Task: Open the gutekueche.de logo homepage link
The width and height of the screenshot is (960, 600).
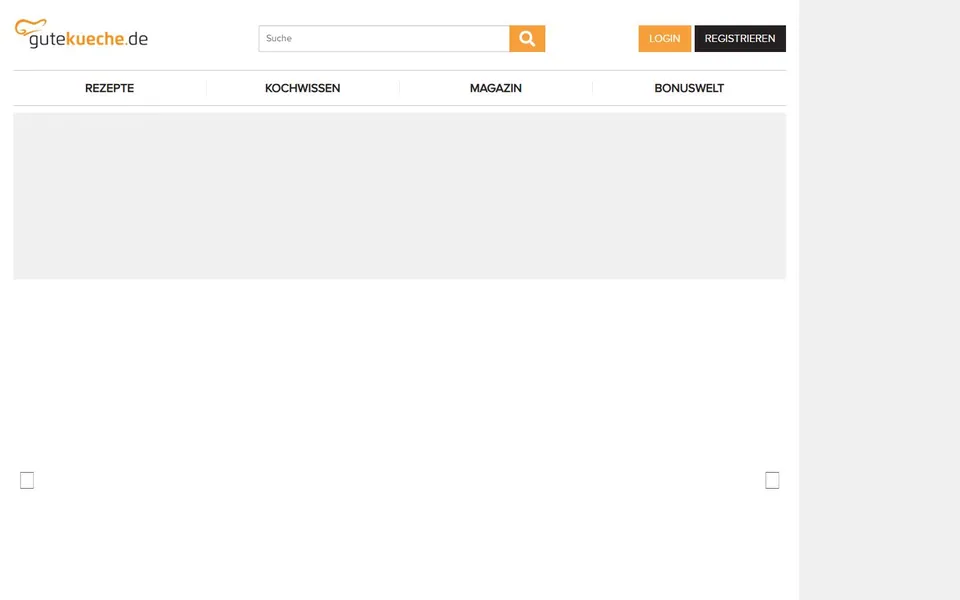Action: (x=81, y=34)
